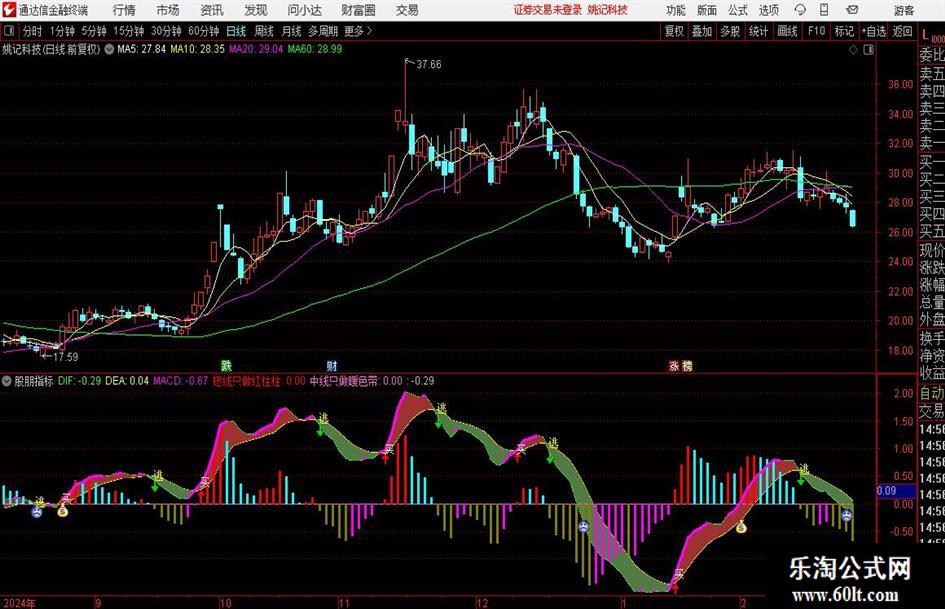
Task: Click the 证券交易未登录 login link
Action: click(x=548, y=10)
